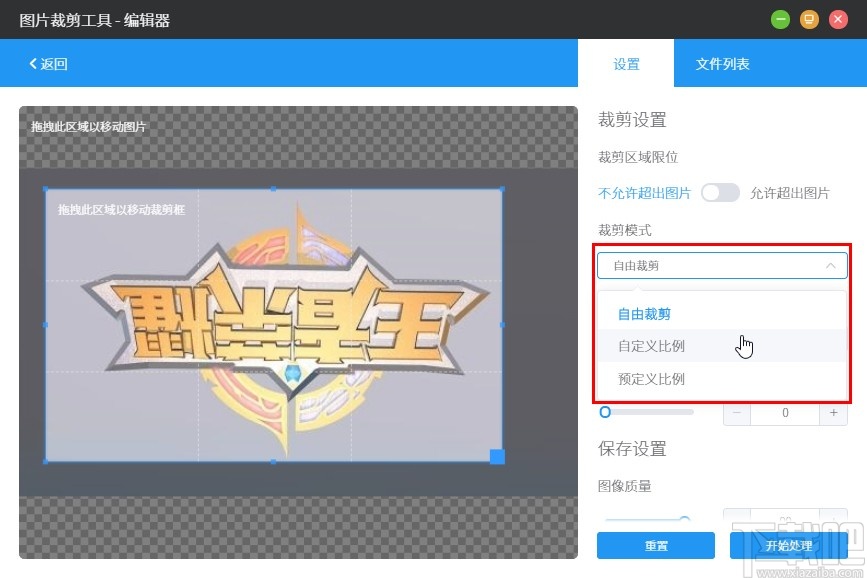Go back using the 返回 arrow

48,64
